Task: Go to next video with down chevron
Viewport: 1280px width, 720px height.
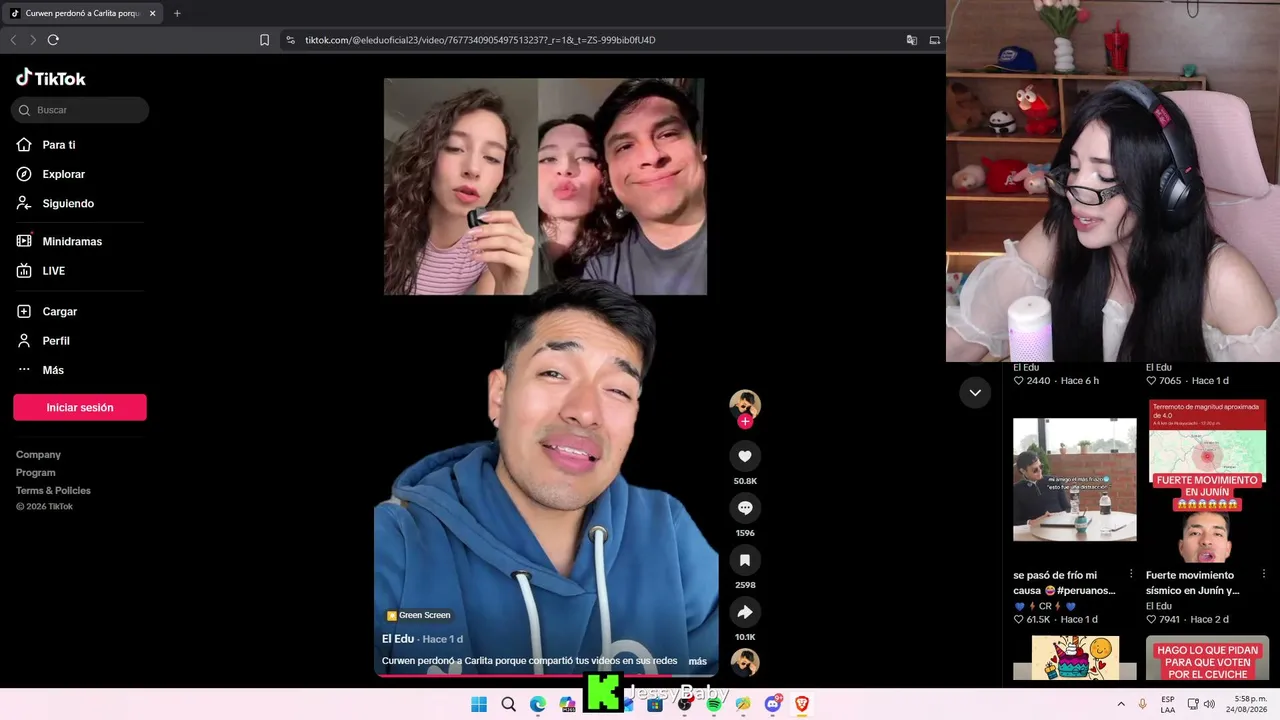Action: coord(975,393)
